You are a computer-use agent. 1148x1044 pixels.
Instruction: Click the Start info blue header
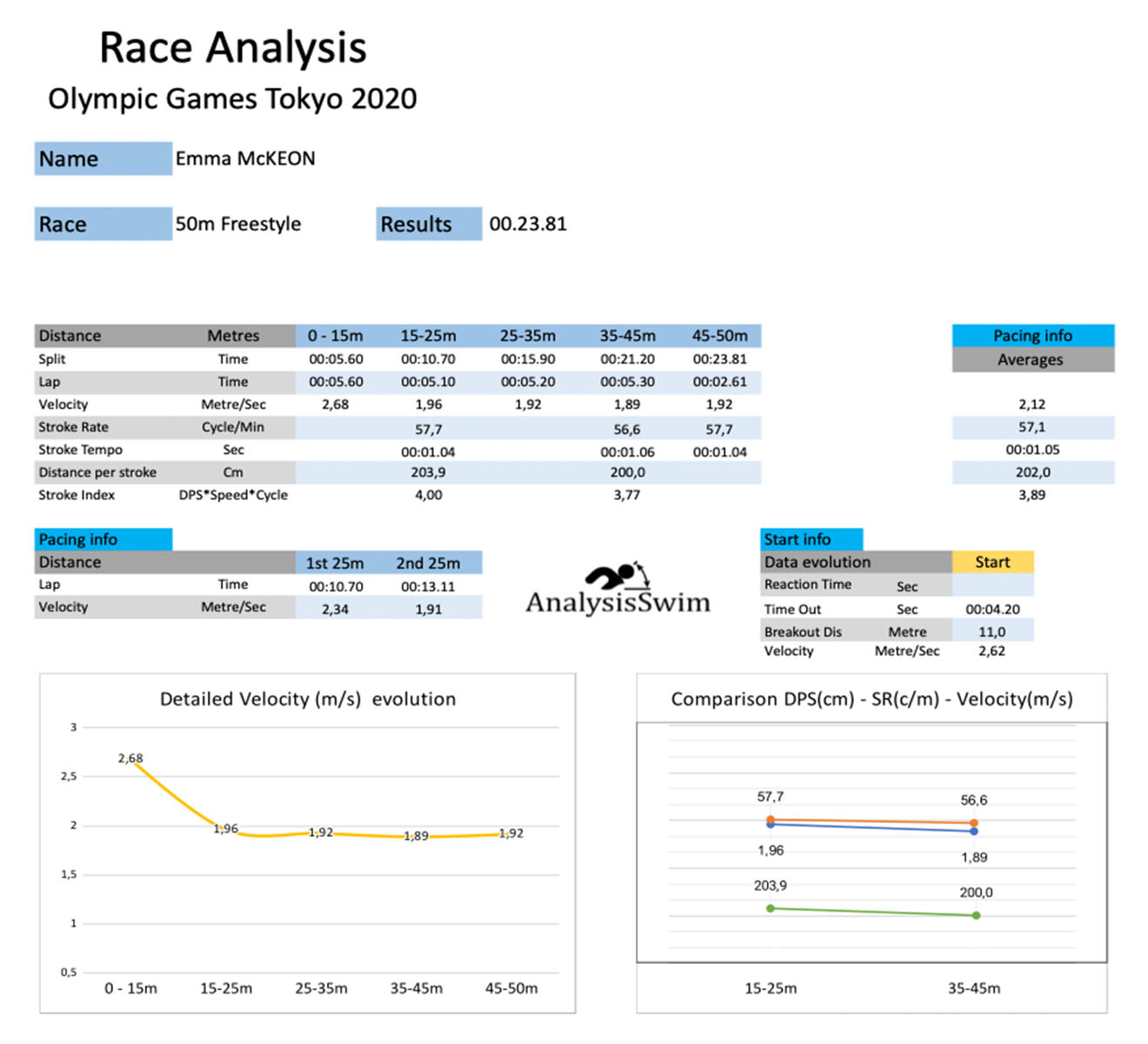pos(811,539)
